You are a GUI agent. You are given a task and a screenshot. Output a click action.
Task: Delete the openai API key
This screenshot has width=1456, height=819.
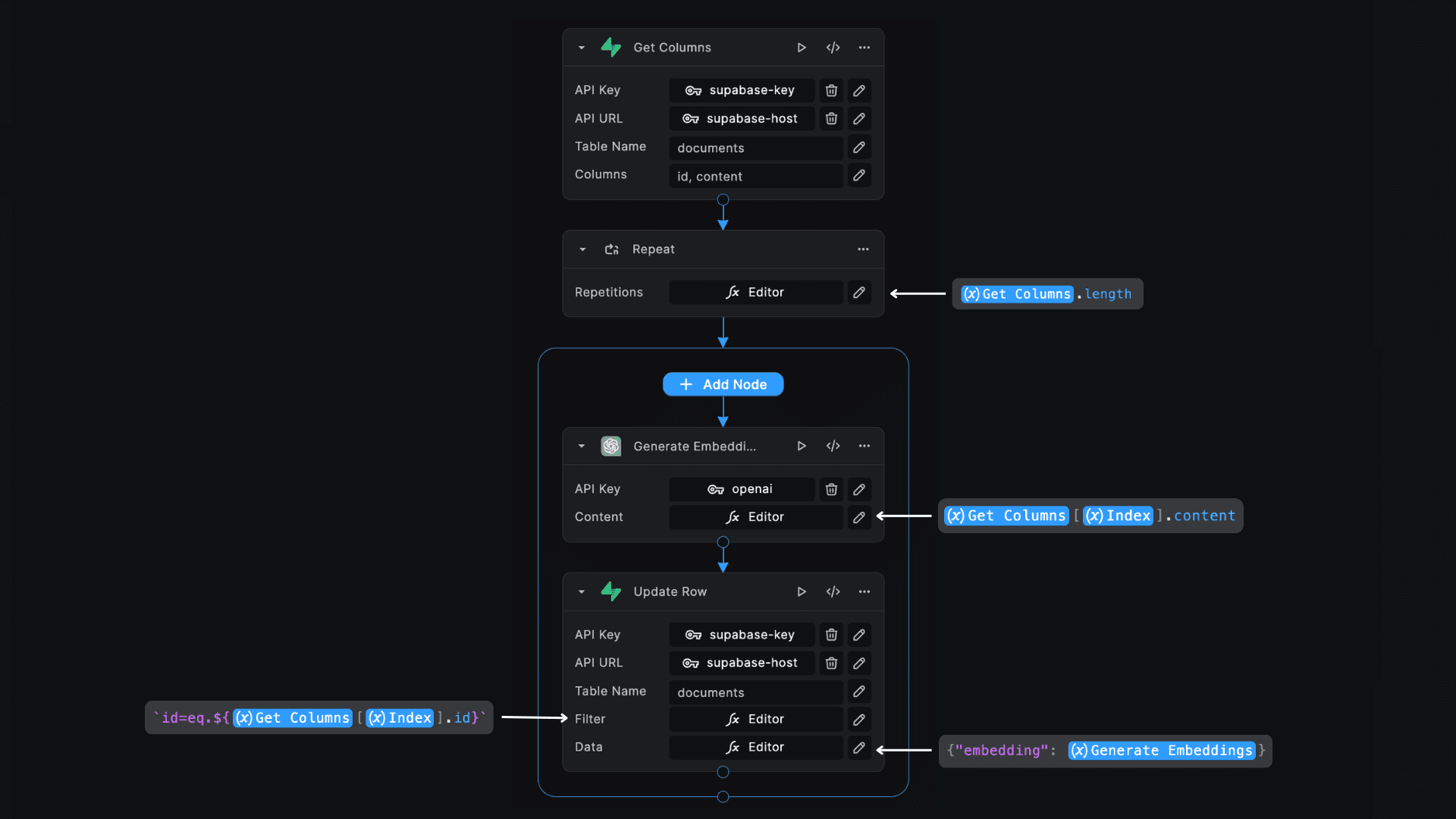(831, 489)
